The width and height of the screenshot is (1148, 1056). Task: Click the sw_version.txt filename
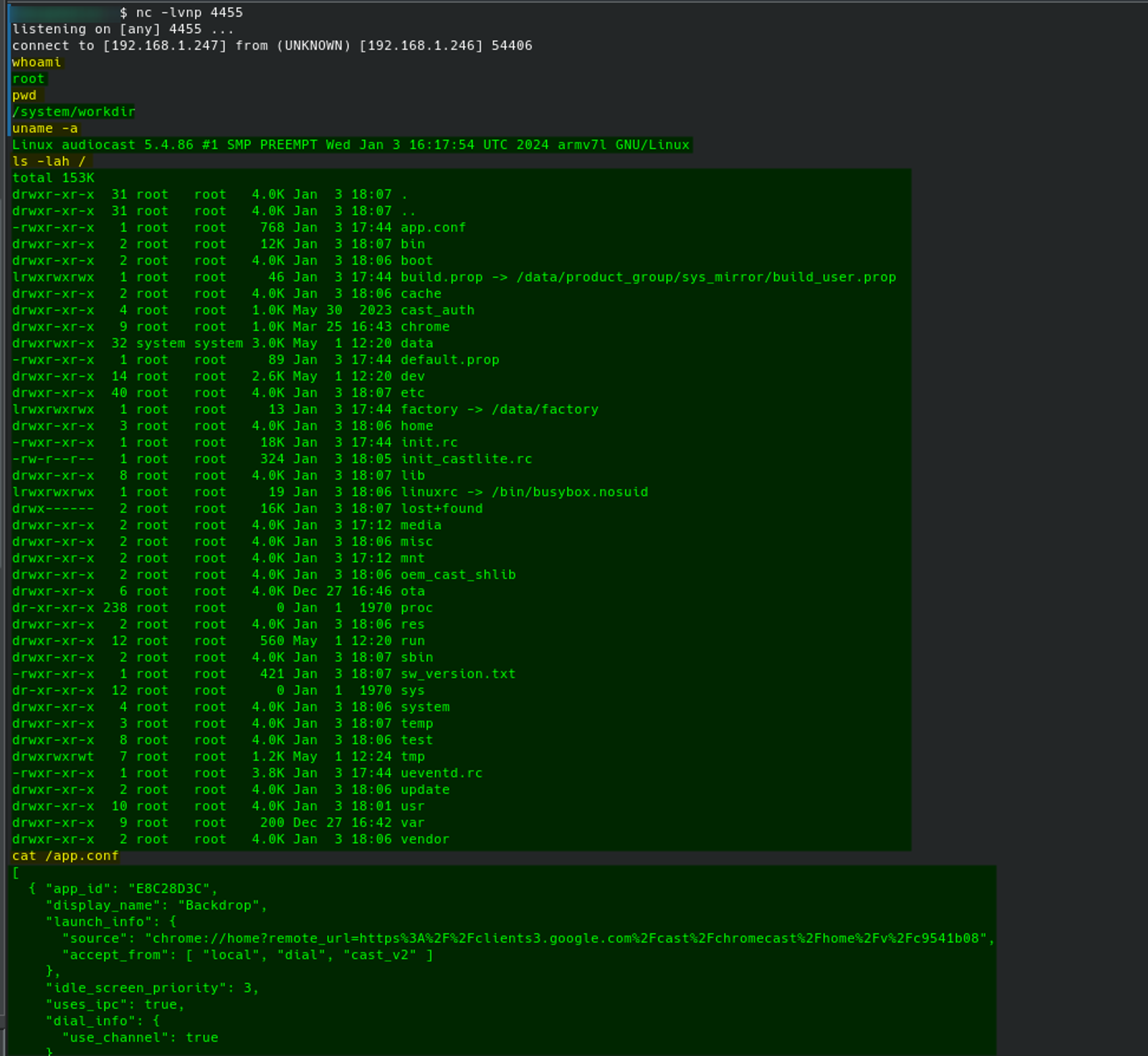pyautogui.click(x=457, y=674)
